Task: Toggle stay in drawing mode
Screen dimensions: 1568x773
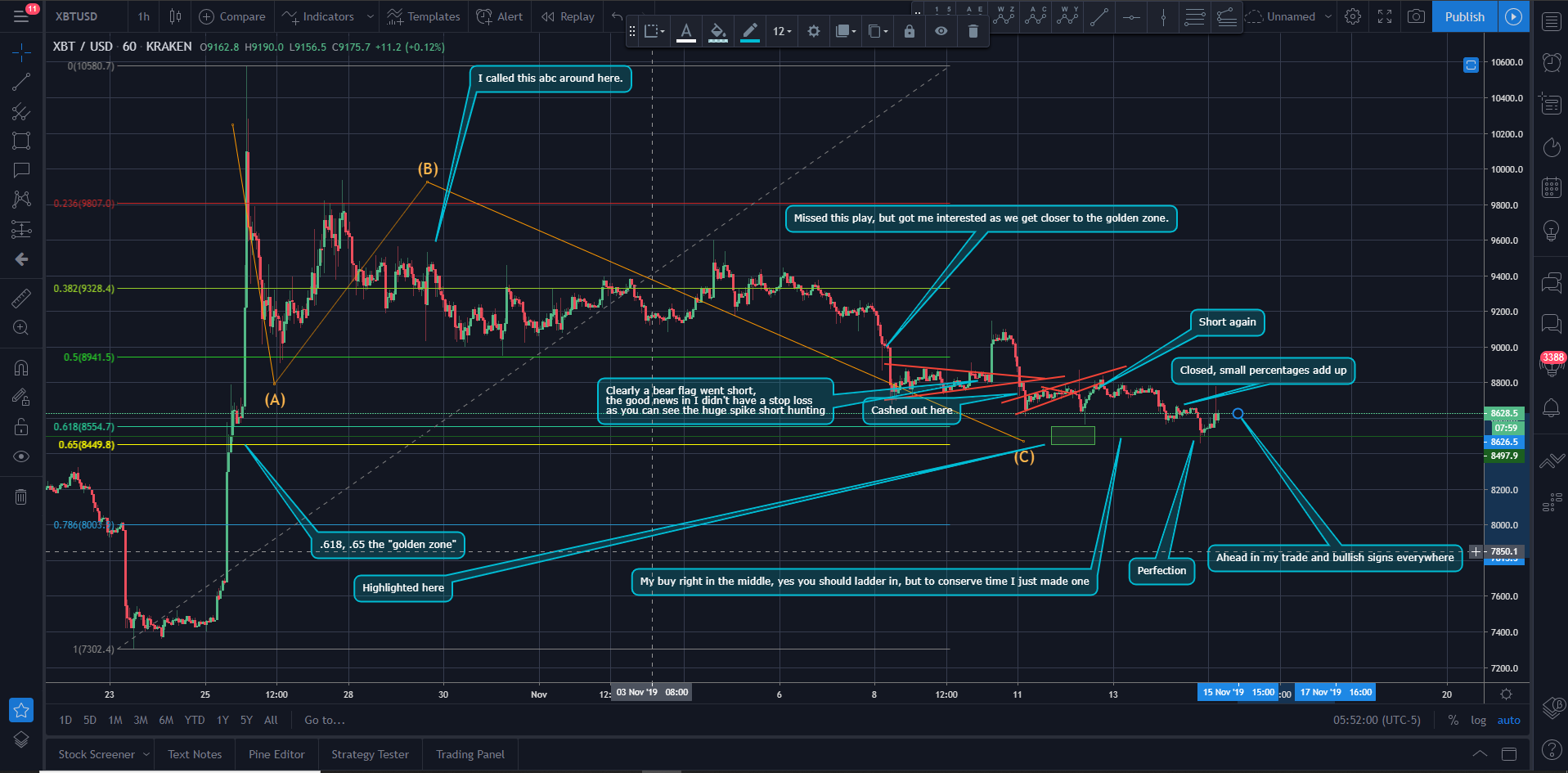Action: [21, 398]
